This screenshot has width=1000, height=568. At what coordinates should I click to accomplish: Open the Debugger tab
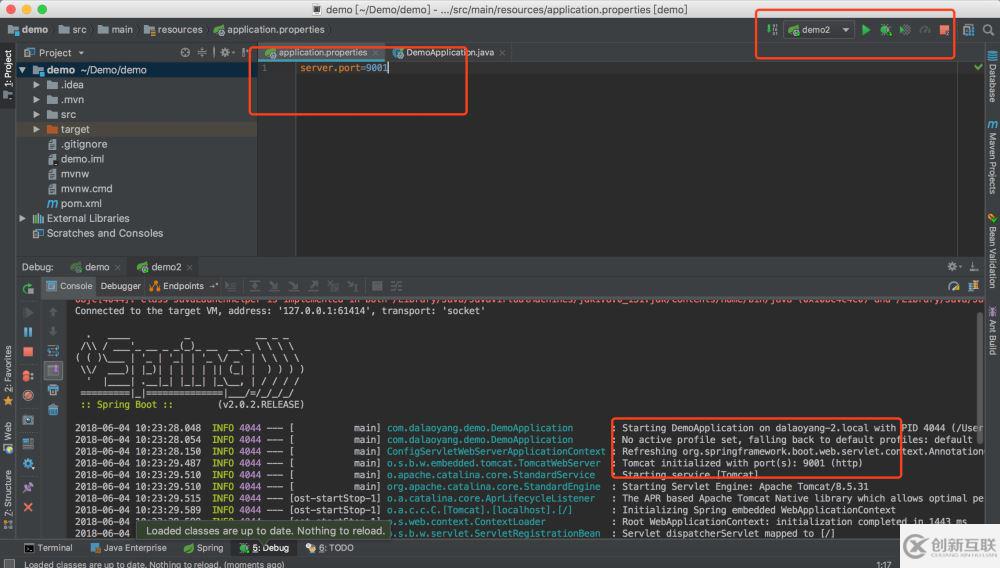click(121, 286)
